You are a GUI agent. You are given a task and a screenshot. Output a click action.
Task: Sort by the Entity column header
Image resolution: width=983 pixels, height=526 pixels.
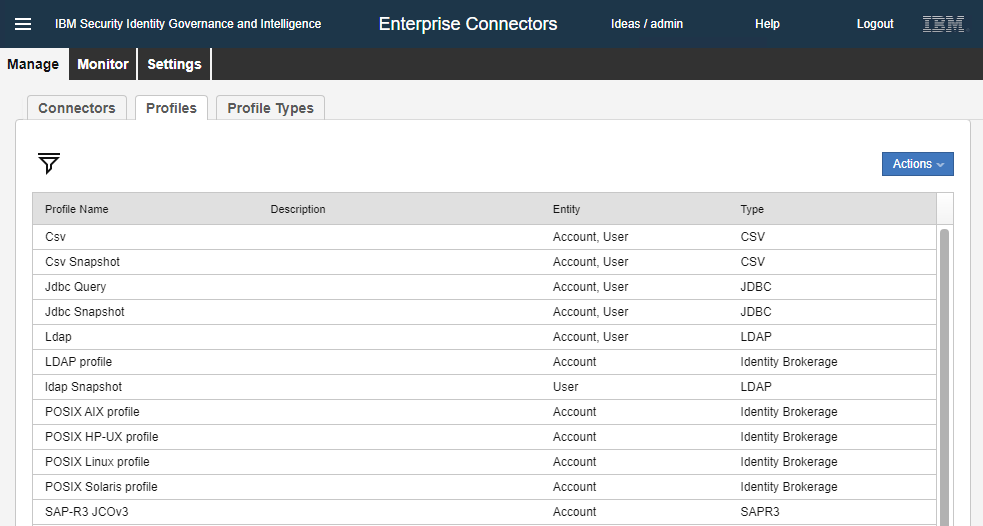point(566,209)
